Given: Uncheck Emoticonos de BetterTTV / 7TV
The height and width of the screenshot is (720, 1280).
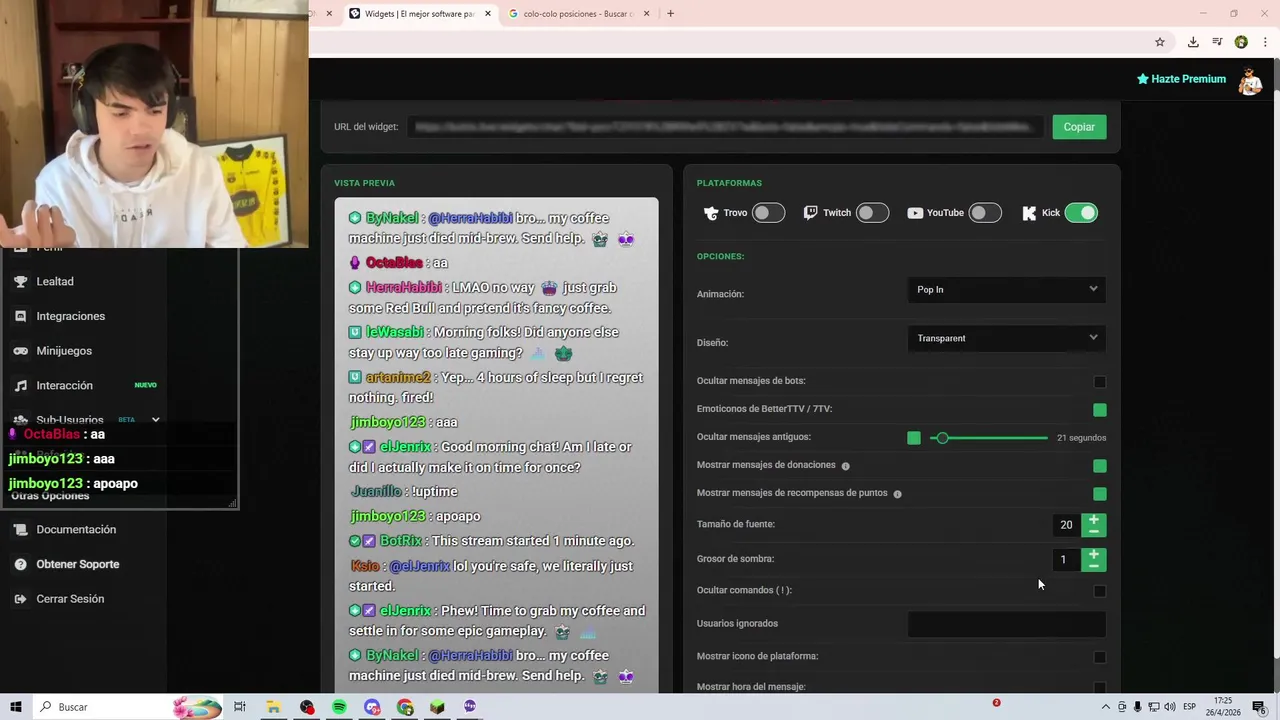Looking at the screenshot, I should 1100,410.
